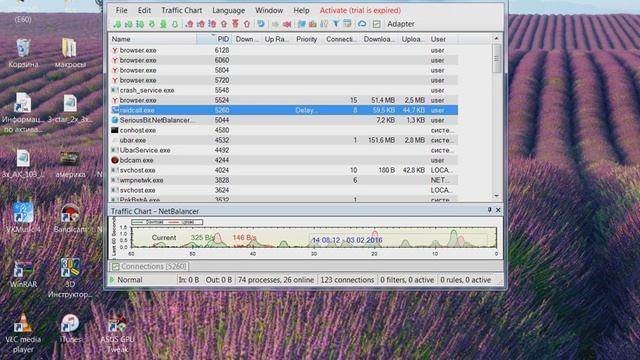Click the Adapter toolbar button

pos(401,24)
